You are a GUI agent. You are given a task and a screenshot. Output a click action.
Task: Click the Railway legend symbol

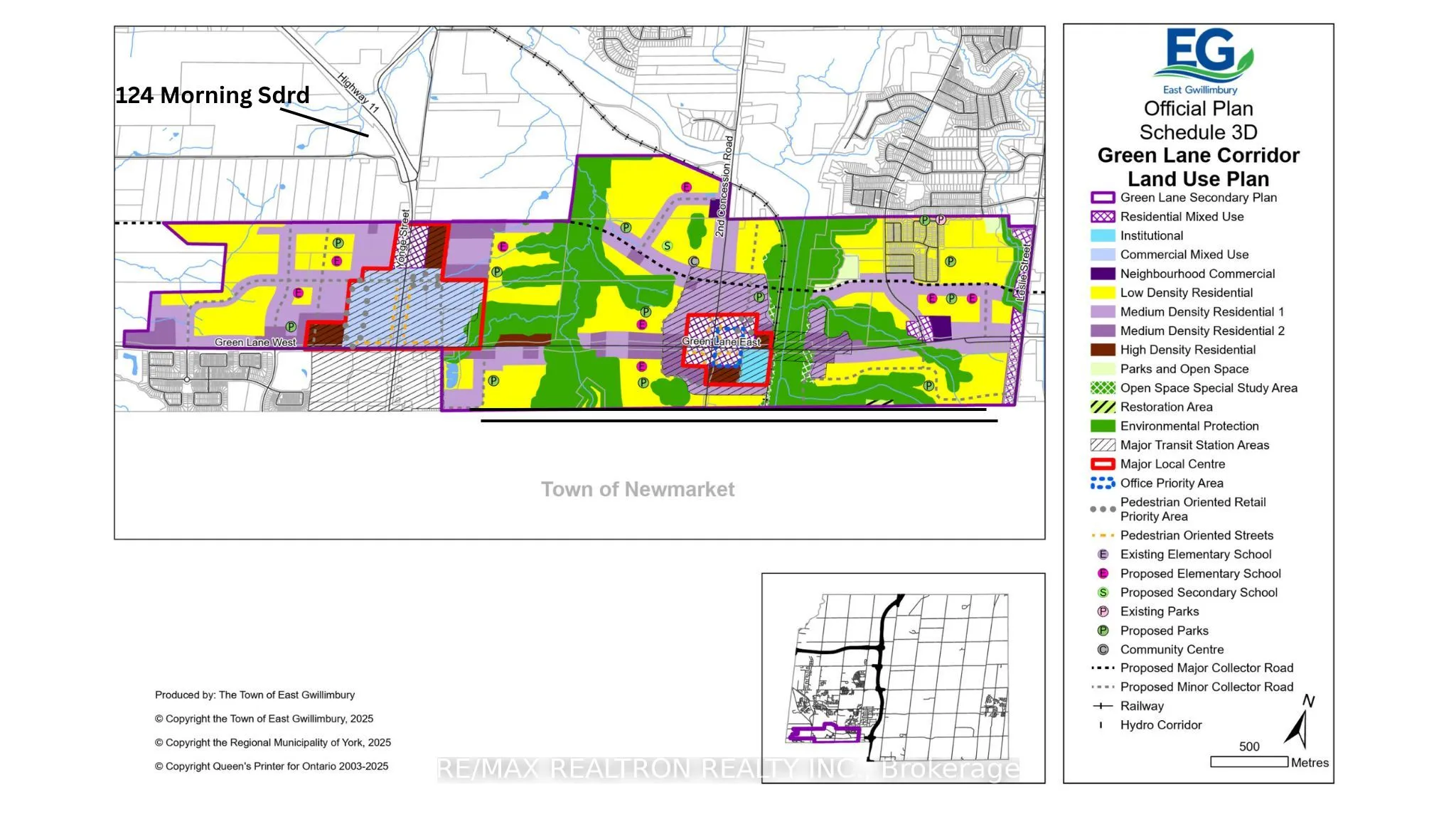tap(1102, 706)
